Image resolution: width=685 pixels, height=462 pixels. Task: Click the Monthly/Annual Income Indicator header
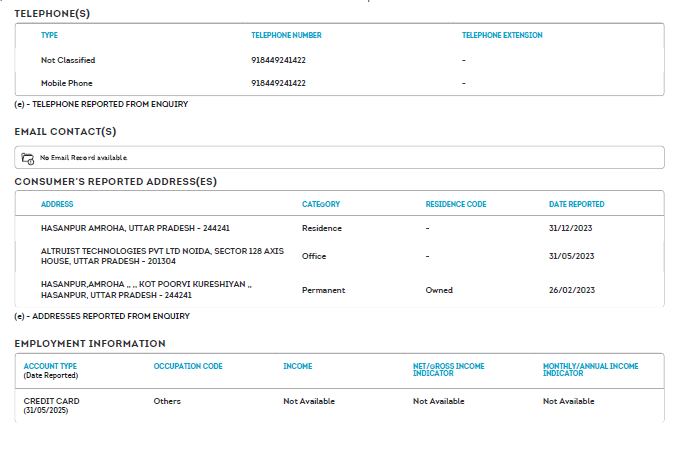click(x=591, y=370)
